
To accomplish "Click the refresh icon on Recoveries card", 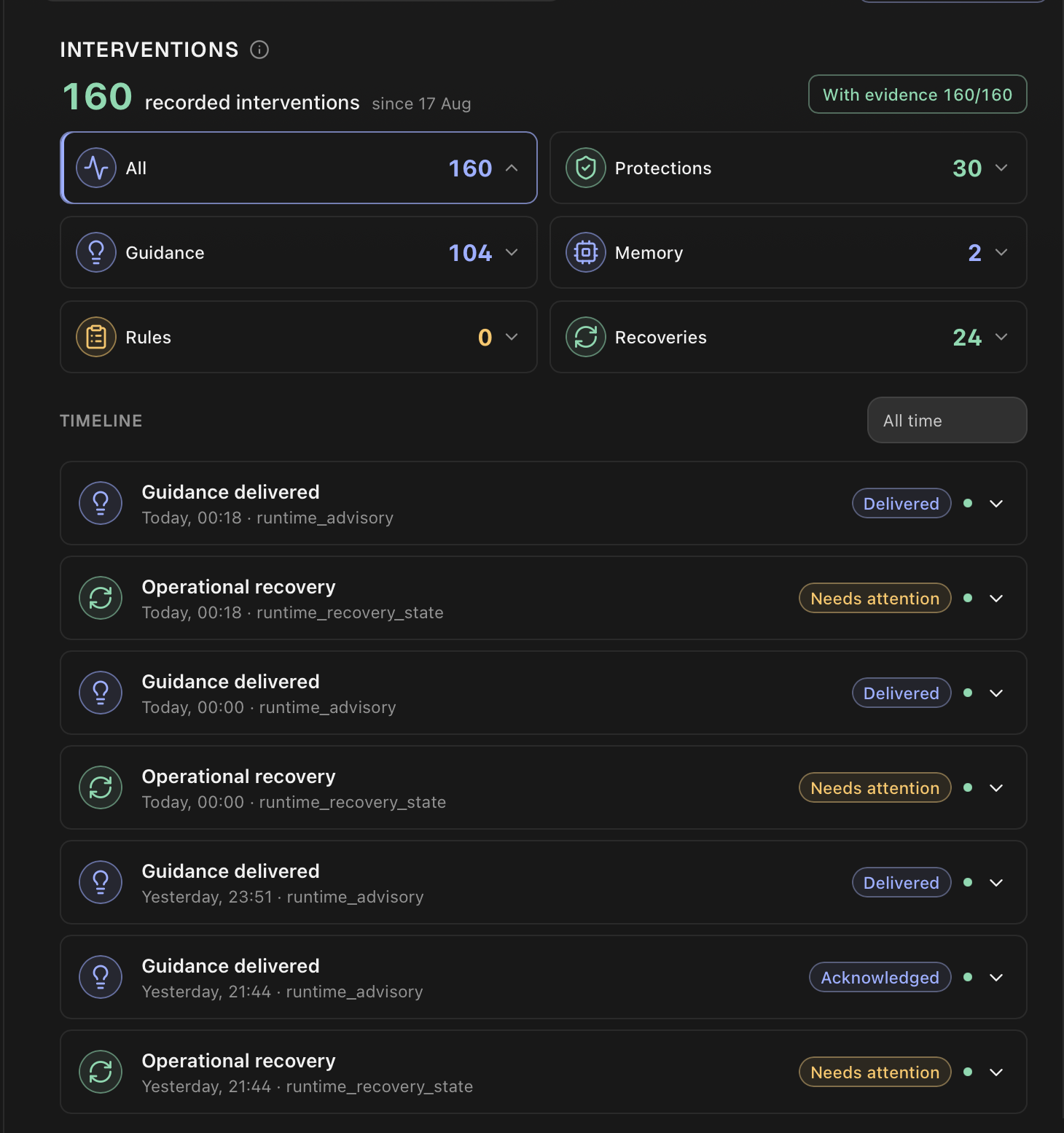I will pyautogui.click(x=586, y=337).
